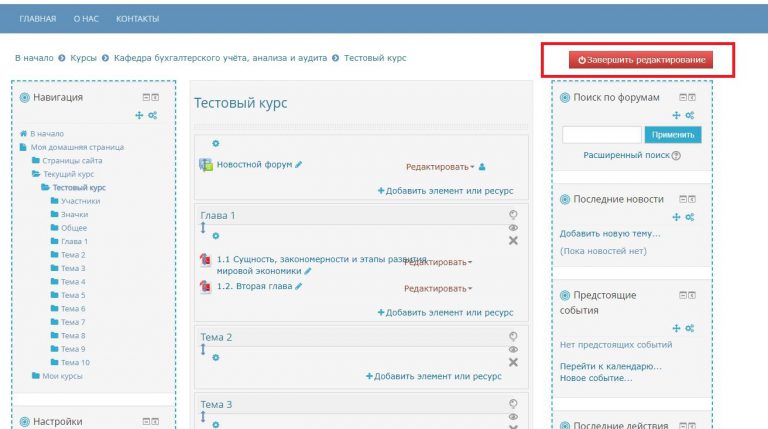Click the gear icon in Навигация block

[x=153, y=116]
